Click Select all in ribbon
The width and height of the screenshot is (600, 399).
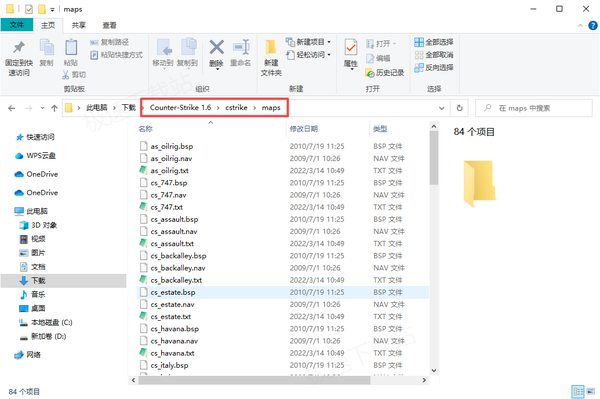click(434, 42)
